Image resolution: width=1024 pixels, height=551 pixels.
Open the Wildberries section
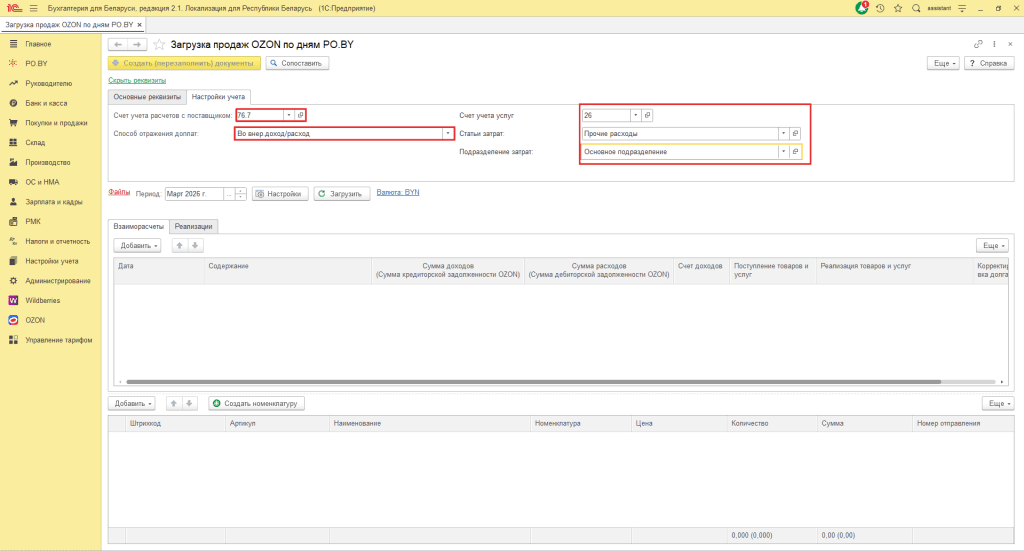click(42, 300)
